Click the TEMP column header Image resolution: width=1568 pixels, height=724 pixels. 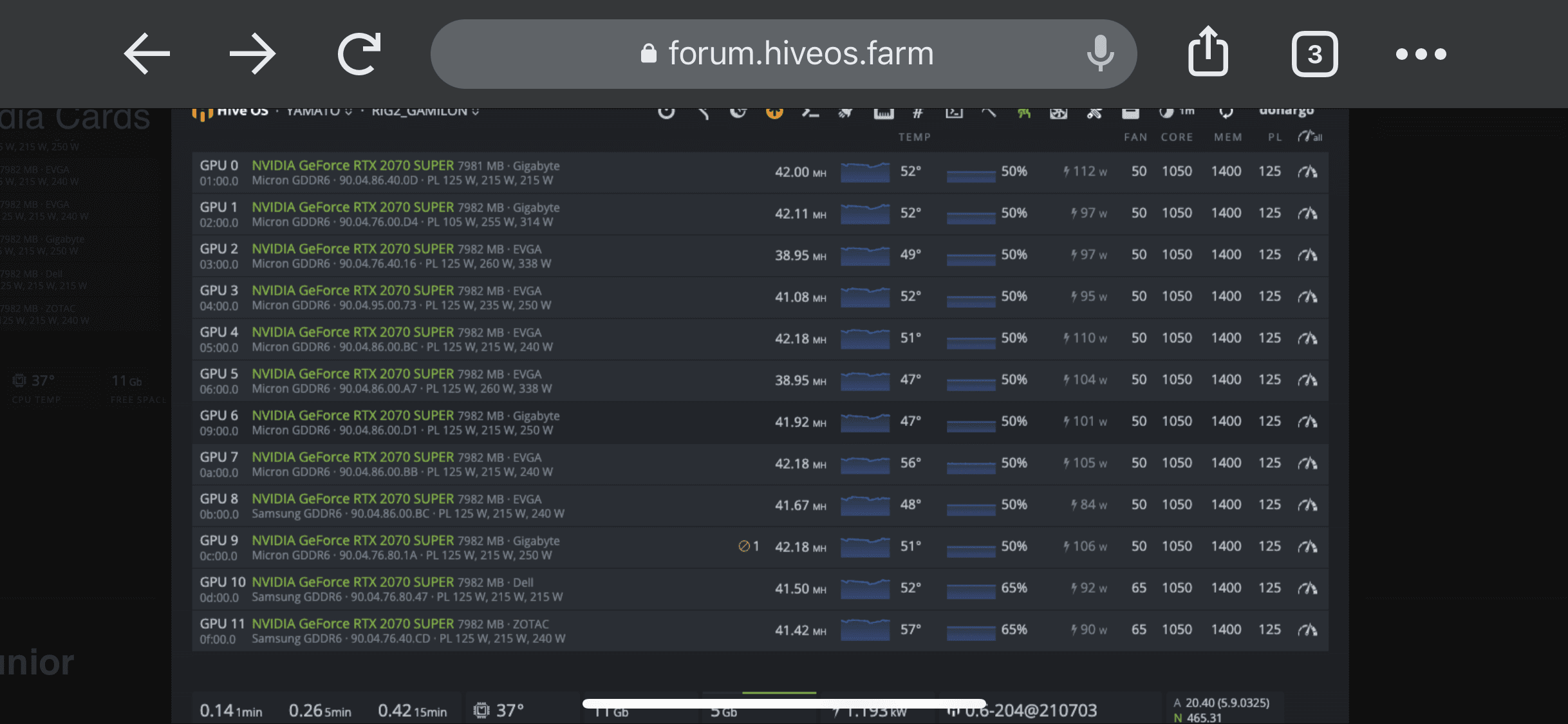coord(915,137)
